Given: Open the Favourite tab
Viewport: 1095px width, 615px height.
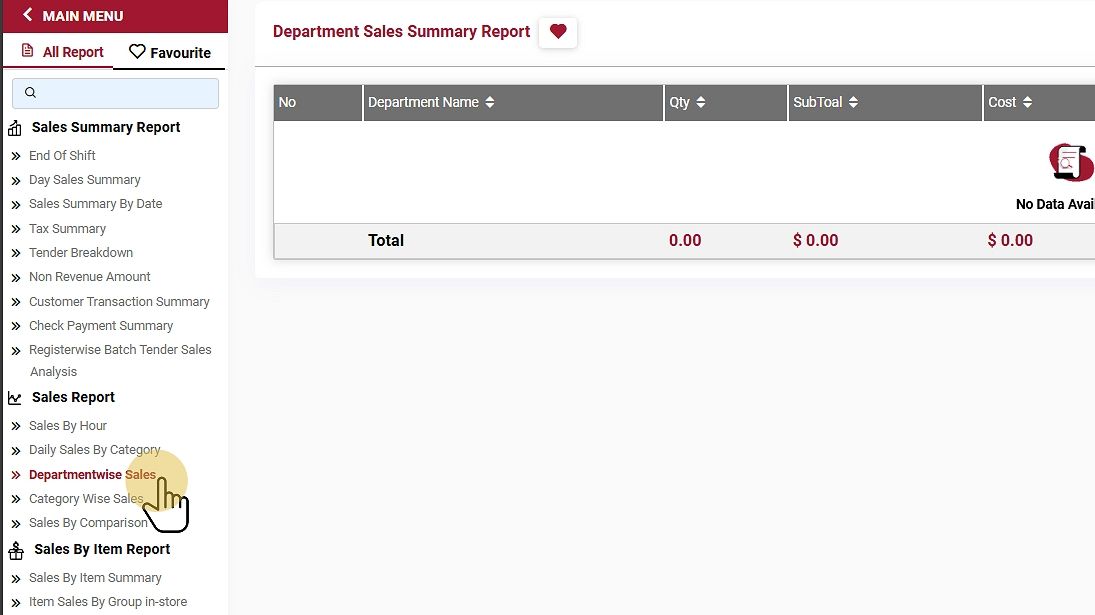Looking at the screenshot, I should point(170,52).
